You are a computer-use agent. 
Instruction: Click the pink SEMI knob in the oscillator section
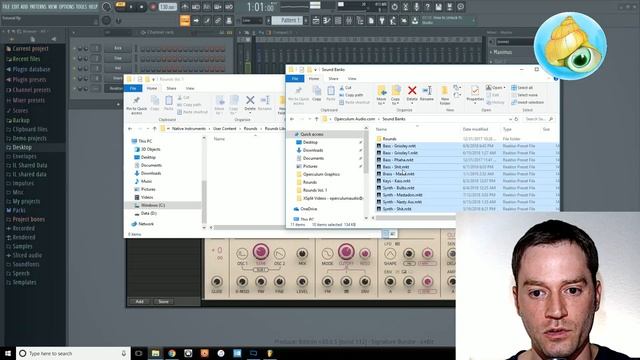pyautogui.click(x=261, y=251)
